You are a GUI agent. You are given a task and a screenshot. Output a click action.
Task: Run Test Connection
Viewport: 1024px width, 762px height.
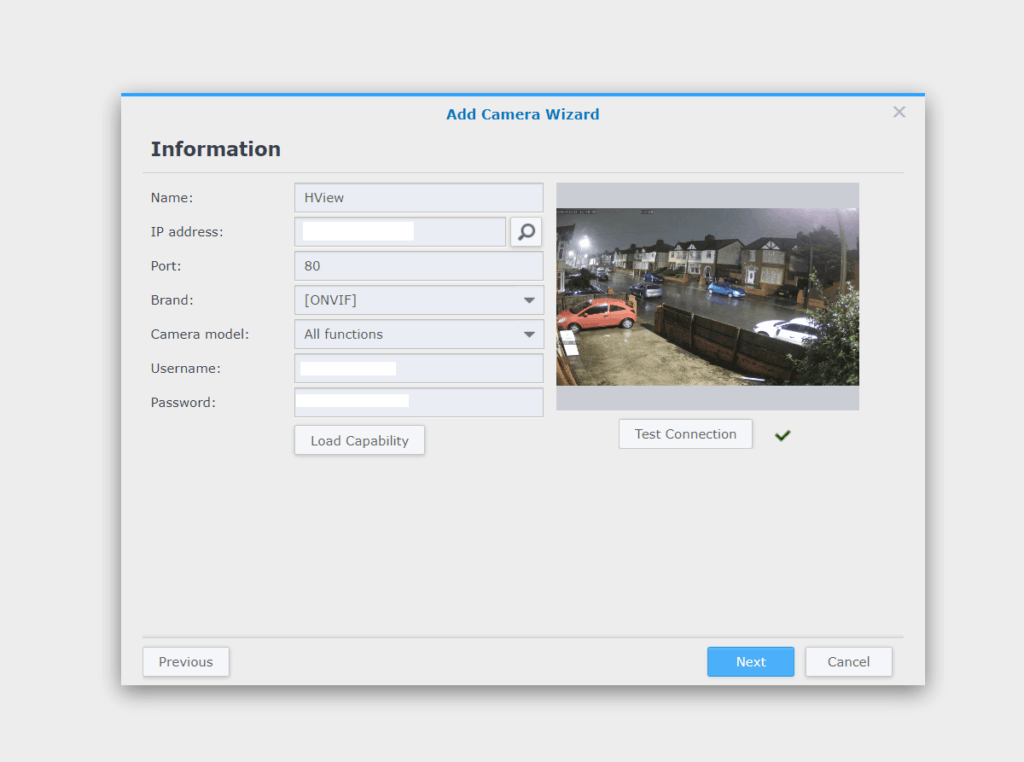[685, 434]
